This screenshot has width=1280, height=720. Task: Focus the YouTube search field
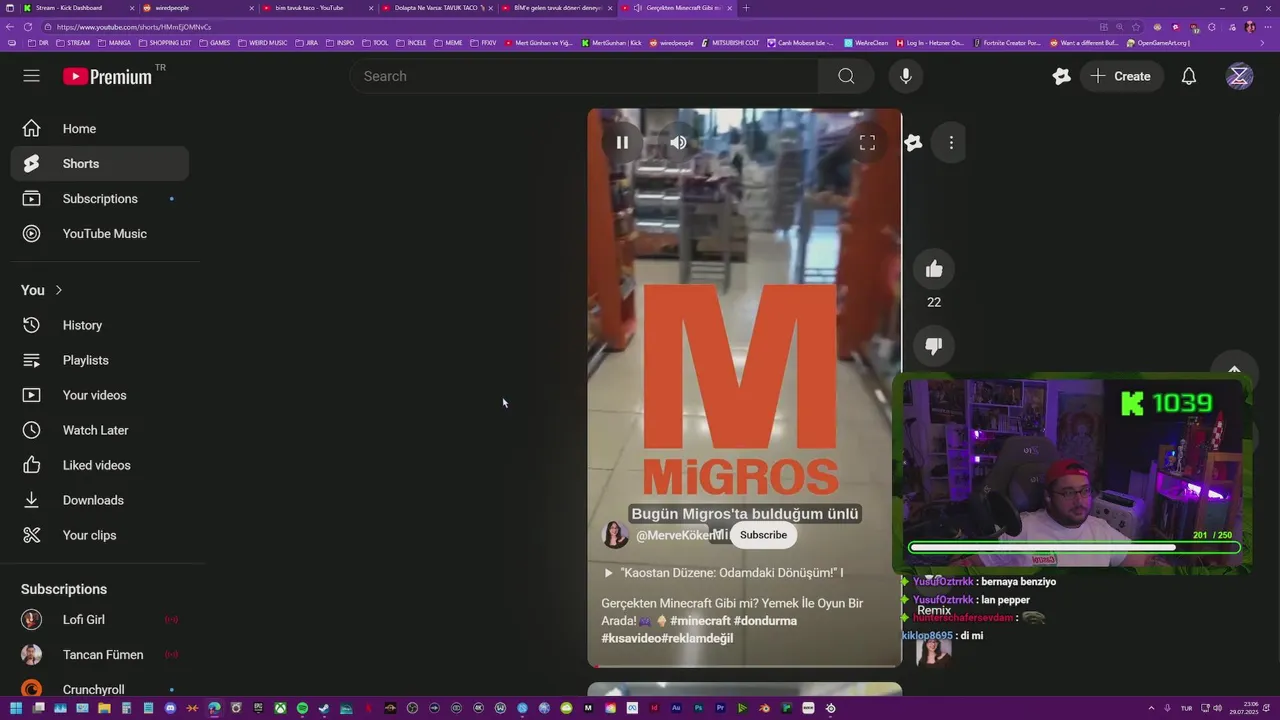click(584, 76)
